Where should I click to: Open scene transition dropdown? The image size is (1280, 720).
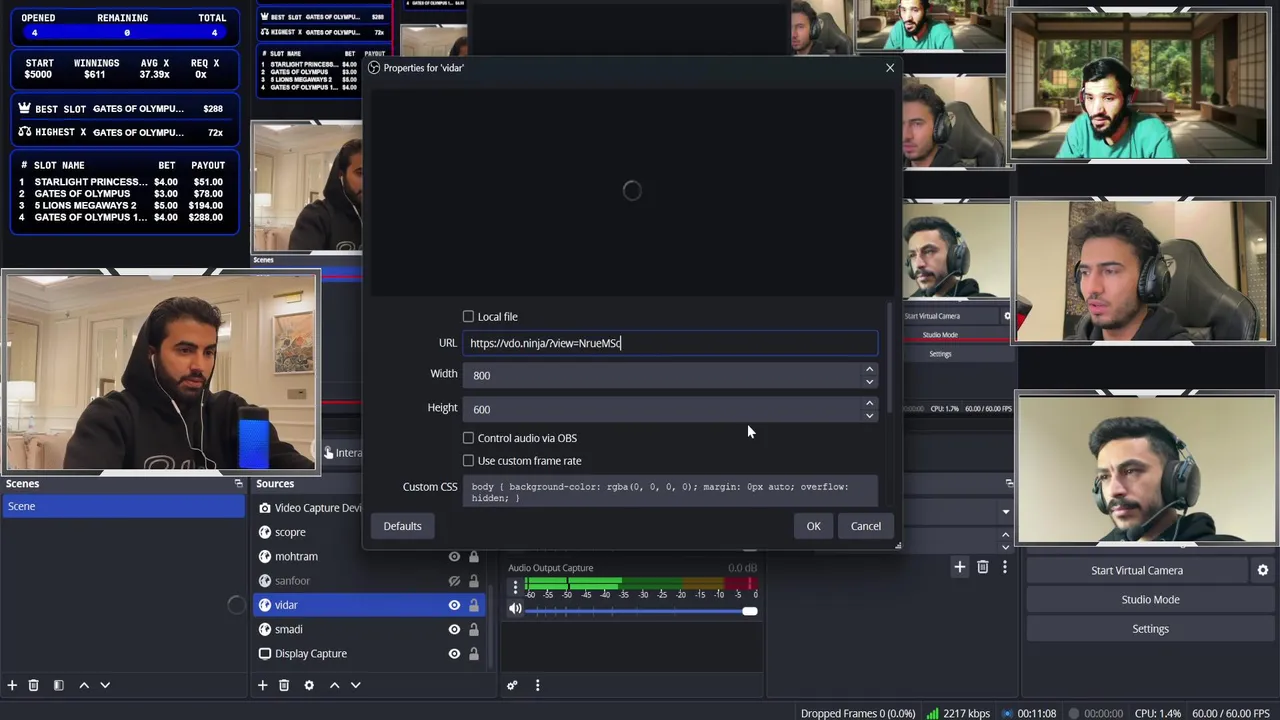click(x=1006, y=511)
